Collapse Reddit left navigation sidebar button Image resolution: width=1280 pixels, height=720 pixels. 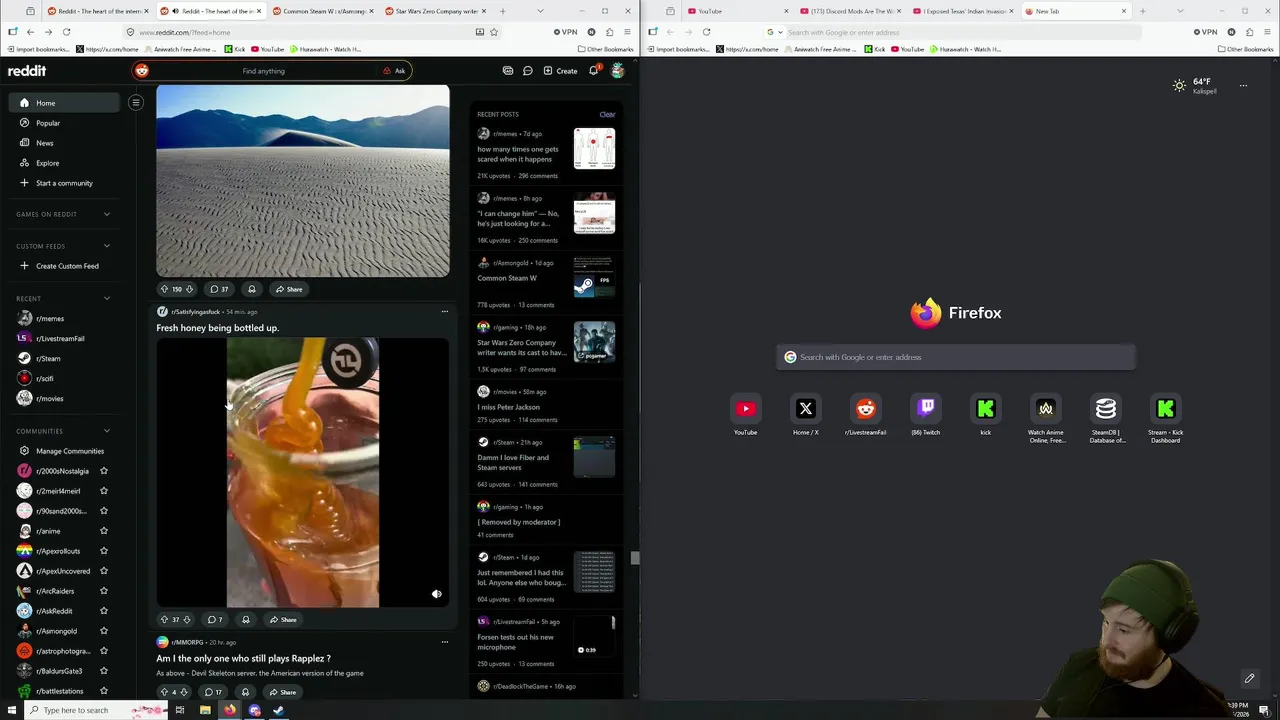[x=136, y=103]
